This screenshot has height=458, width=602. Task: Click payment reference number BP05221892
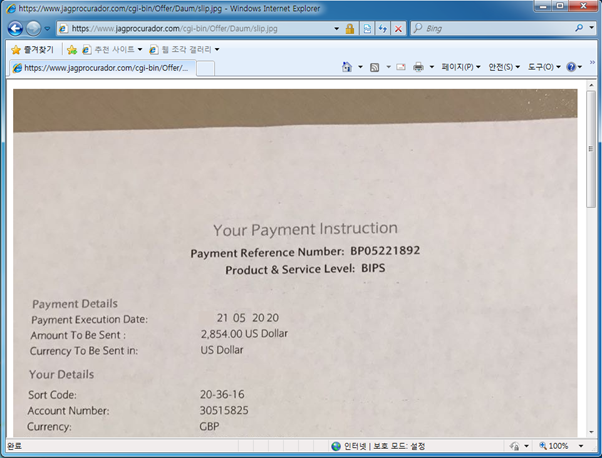[385, 250]
